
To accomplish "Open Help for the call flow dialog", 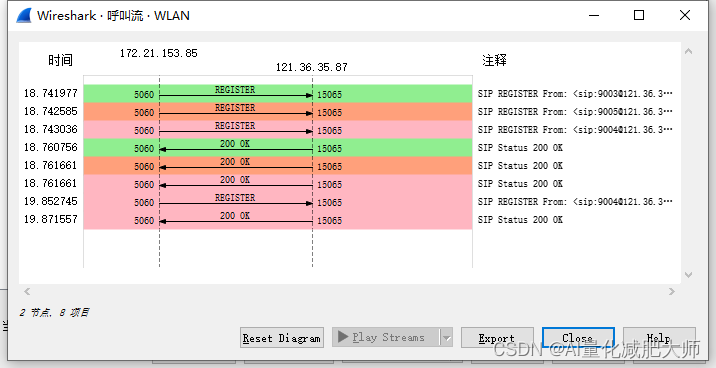I will pos(659,338).
